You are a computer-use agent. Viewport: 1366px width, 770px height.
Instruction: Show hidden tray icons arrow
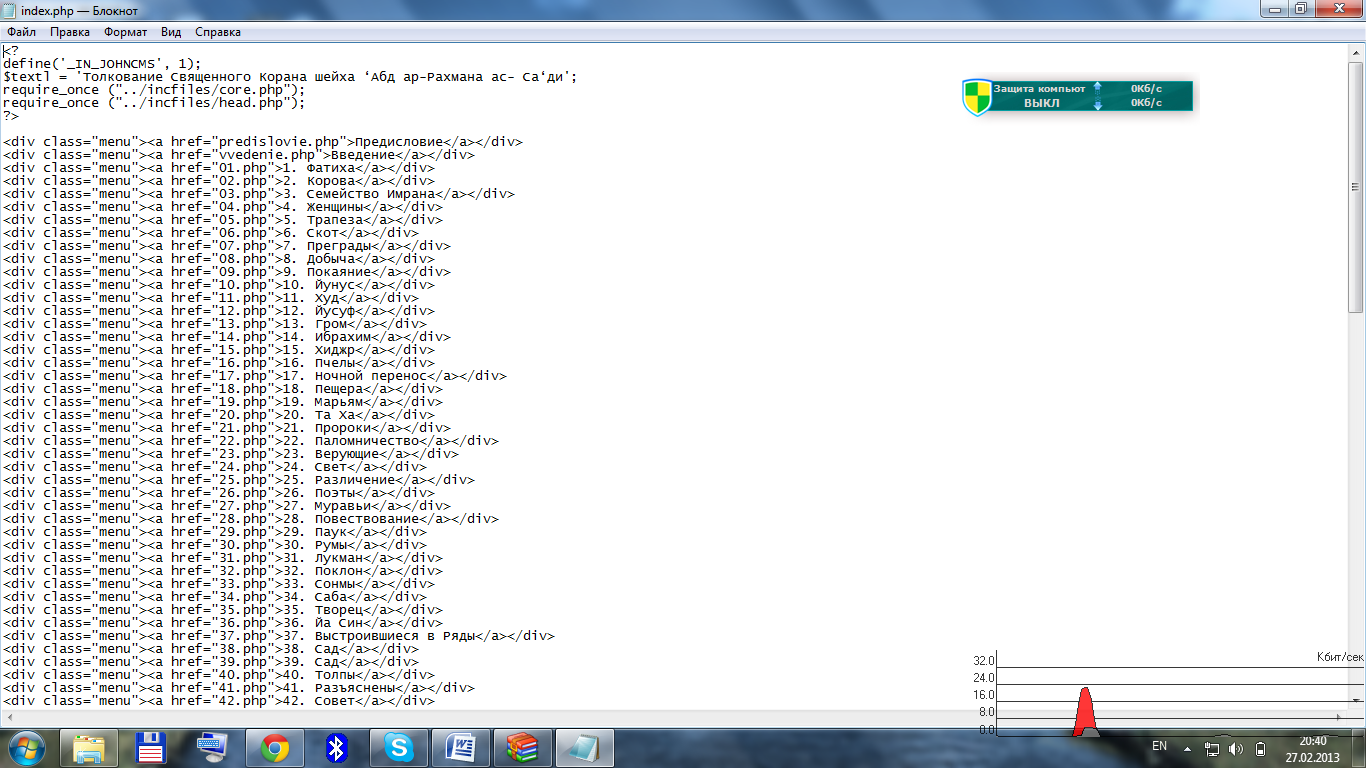[x=1187, y=748]
